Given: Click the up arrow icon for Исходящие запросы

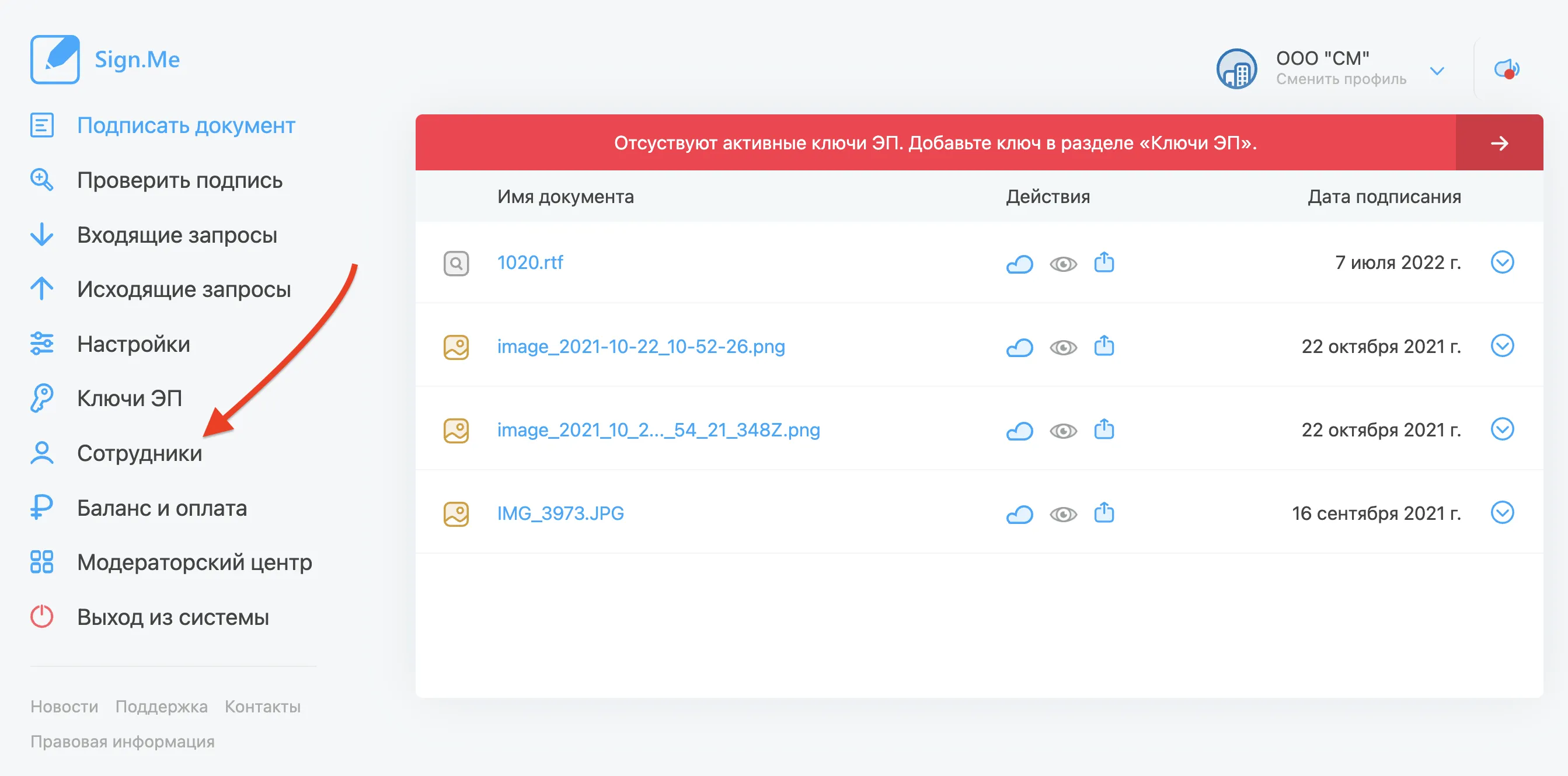Looking at the screenshot, I should tap(42, 289).
